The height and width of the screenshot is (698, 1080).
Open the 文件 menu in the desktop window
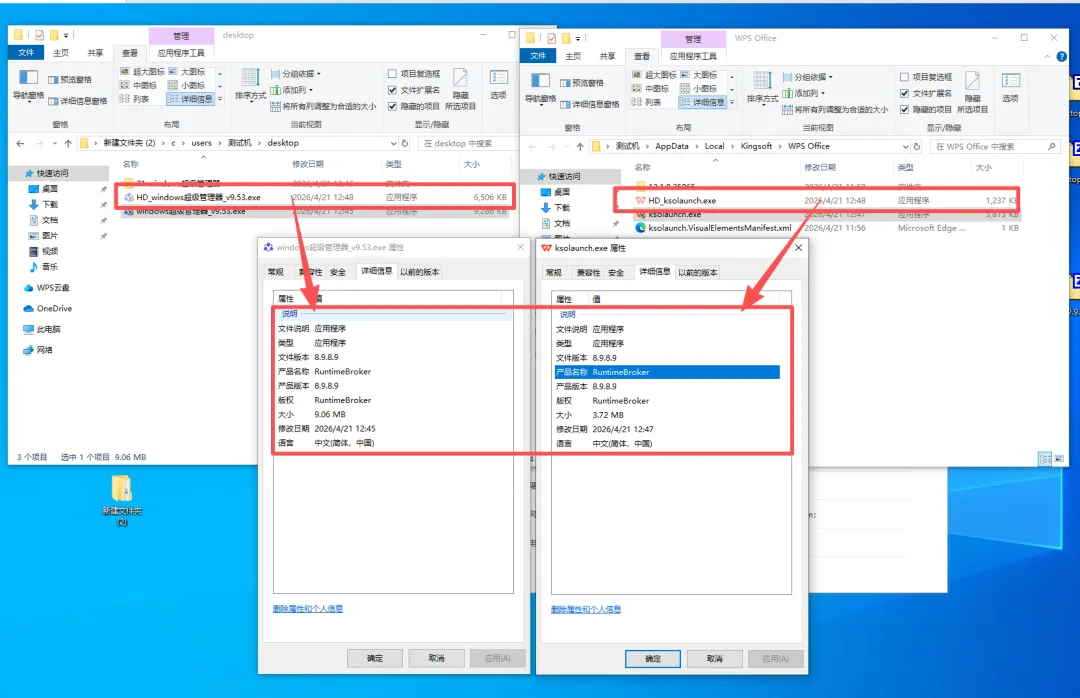[26, 53]
